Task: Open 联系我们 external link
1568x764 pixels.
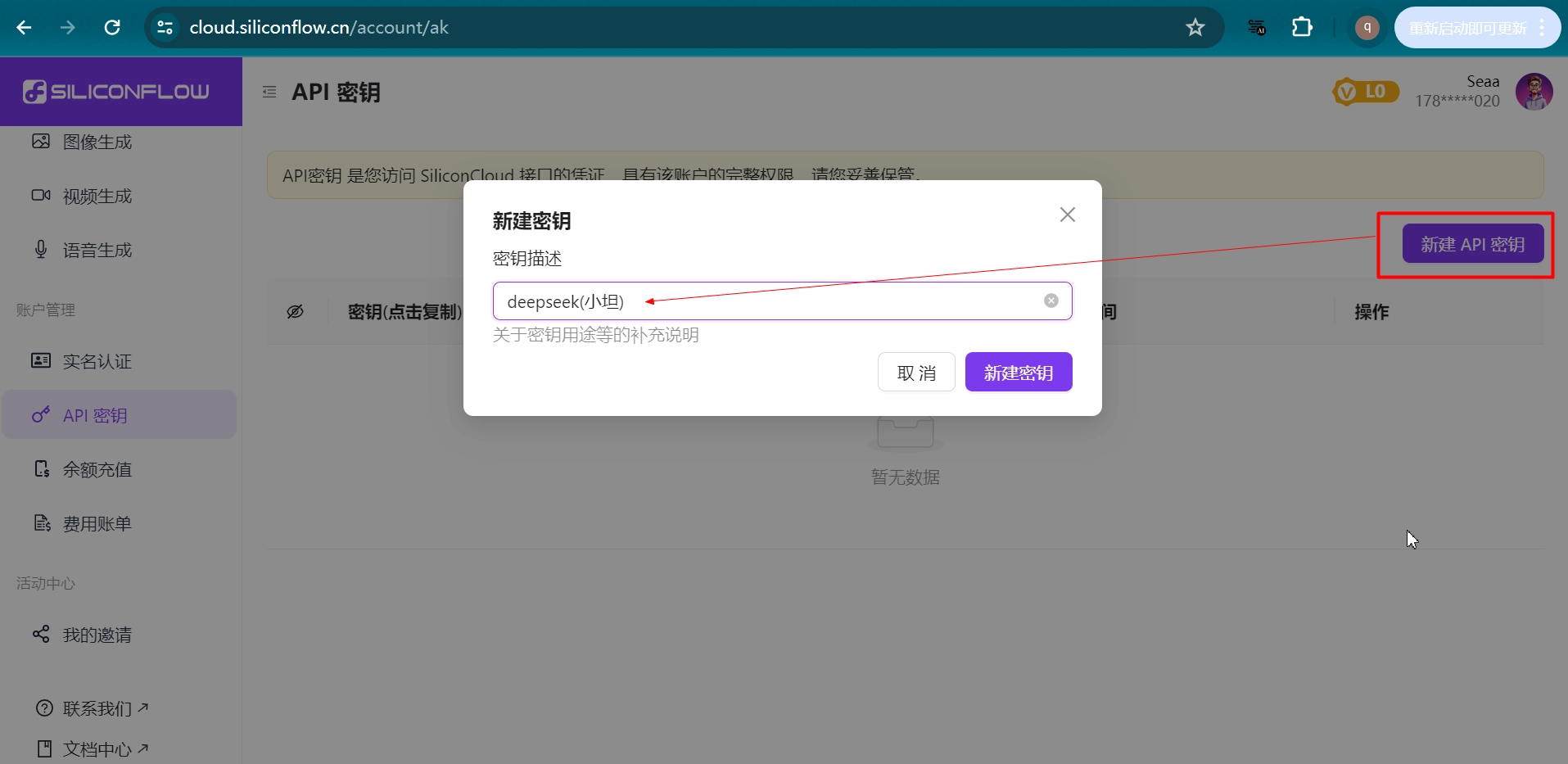Action: (93, 708)
